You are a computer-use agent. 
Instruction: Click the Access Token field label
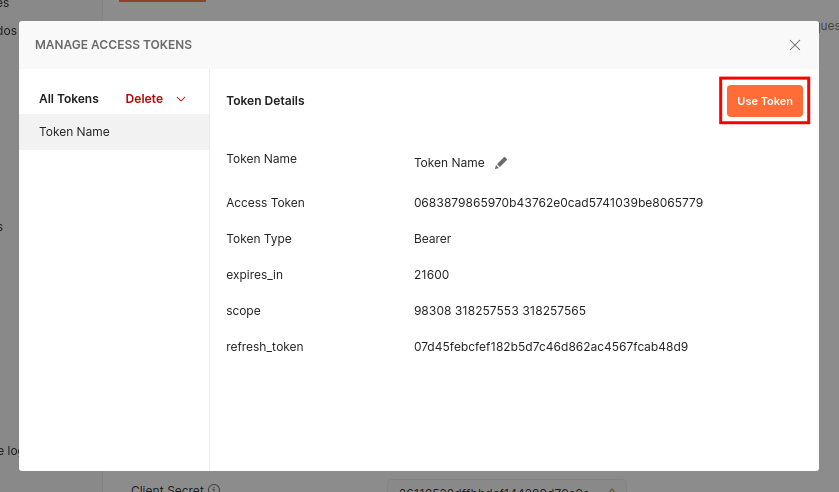265,203
